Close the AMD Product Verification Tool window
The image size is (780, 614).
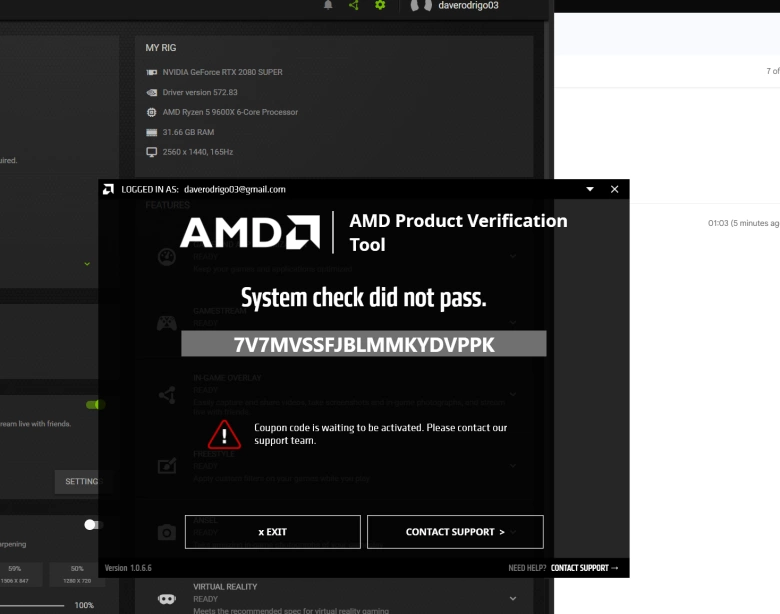coord(614,189)
